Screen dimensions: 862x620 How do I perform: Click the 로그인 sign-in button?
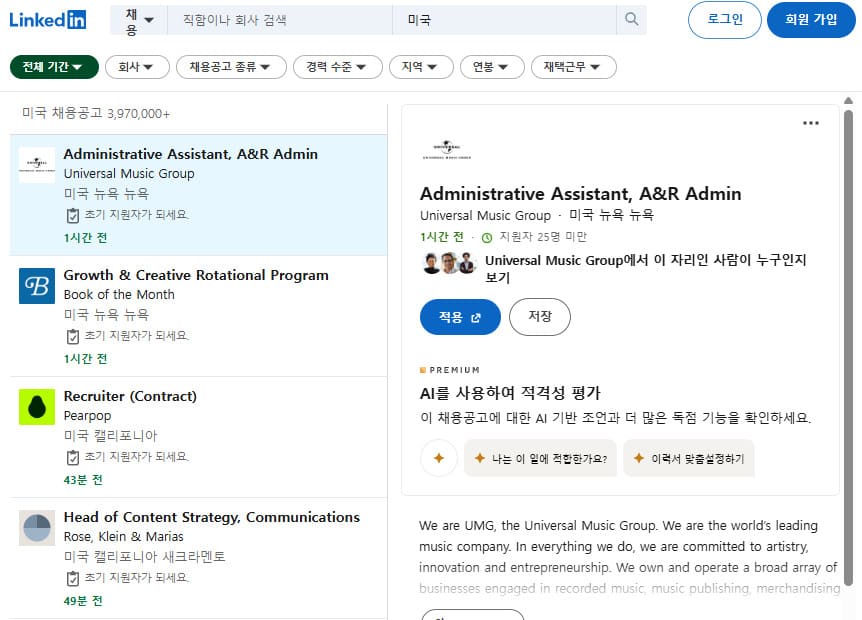[x=725, y=20]
